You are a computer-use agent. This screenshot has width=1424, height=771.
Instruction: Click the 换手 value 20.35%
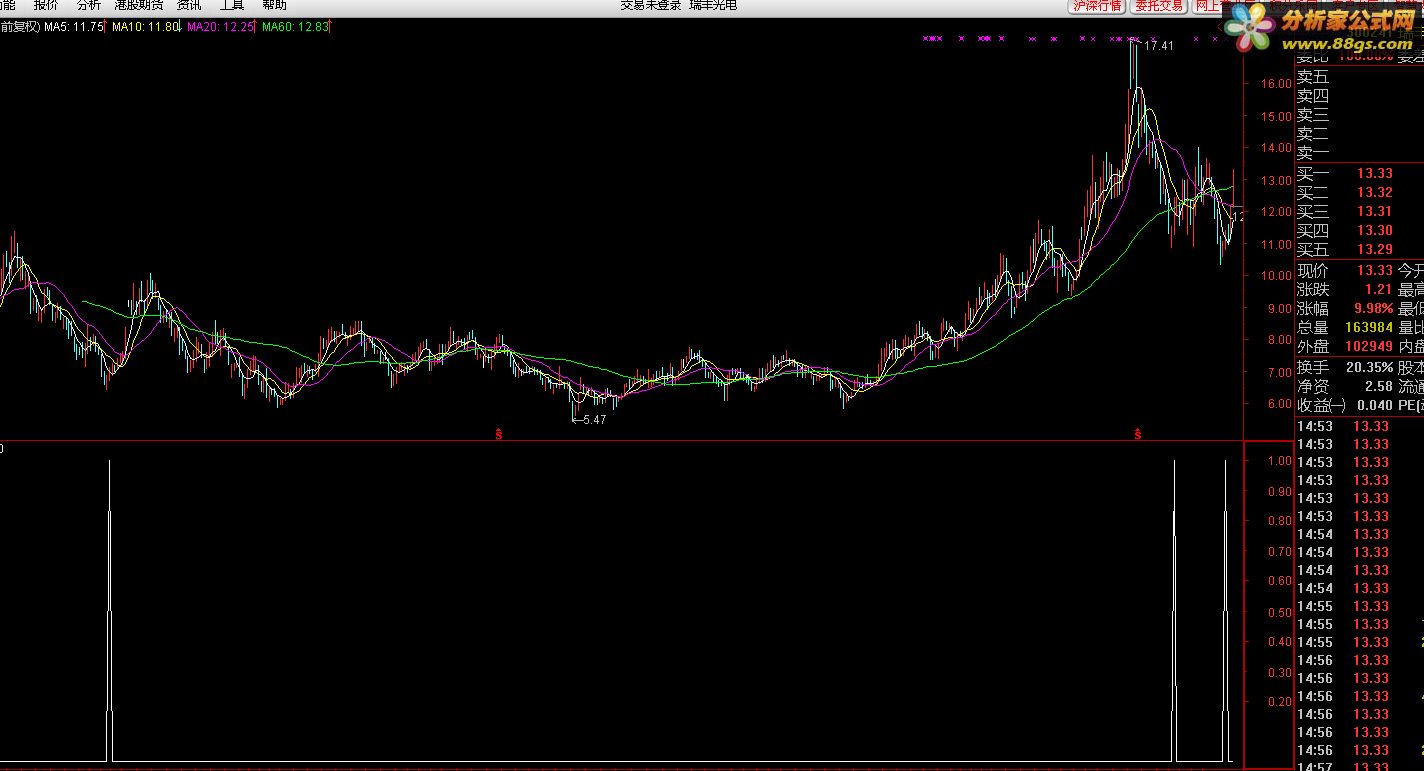tap(1369, 368)
